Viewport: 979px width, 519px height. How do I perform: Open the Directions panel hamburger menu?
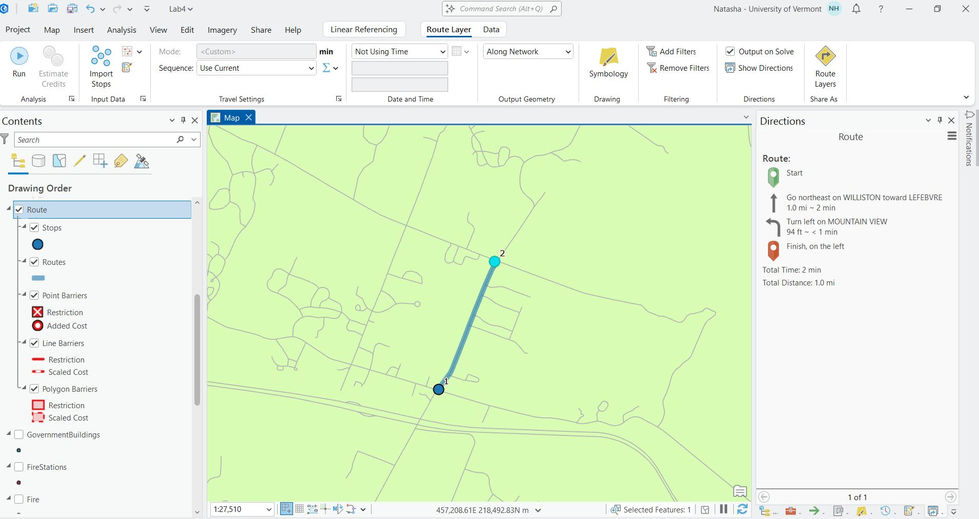(952, 136)
